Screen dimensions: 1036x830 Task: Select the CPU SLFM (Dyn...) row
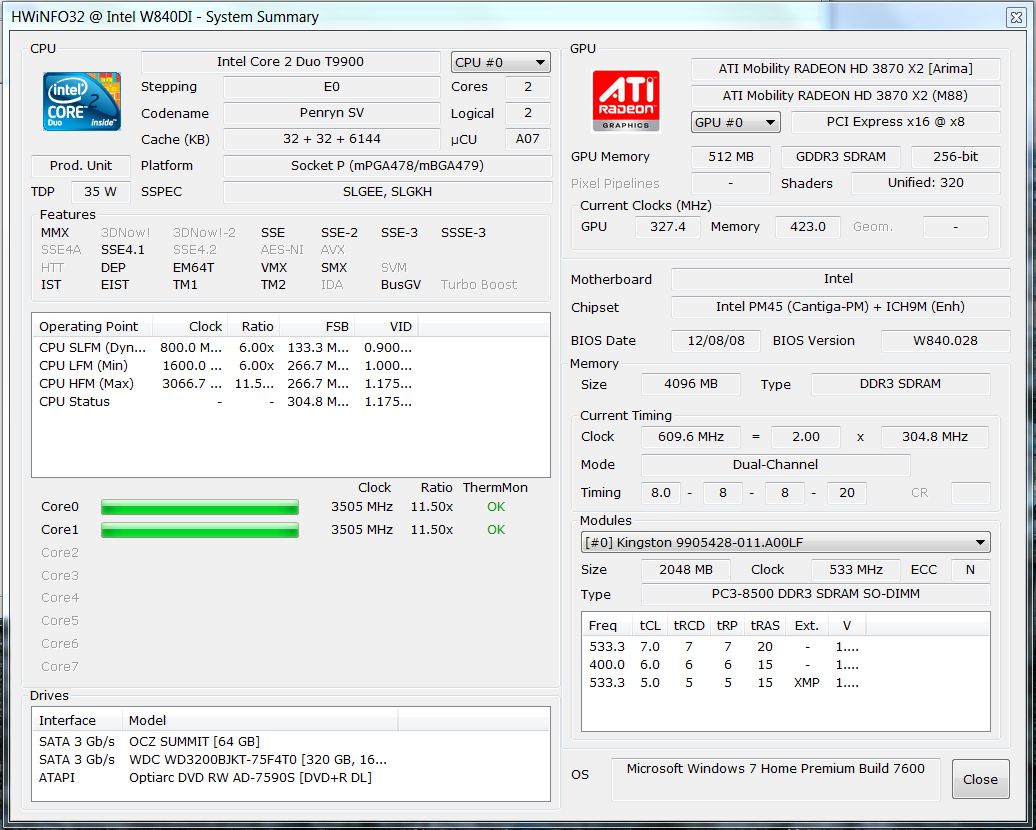pyautogui.click(x=225, y=348)
